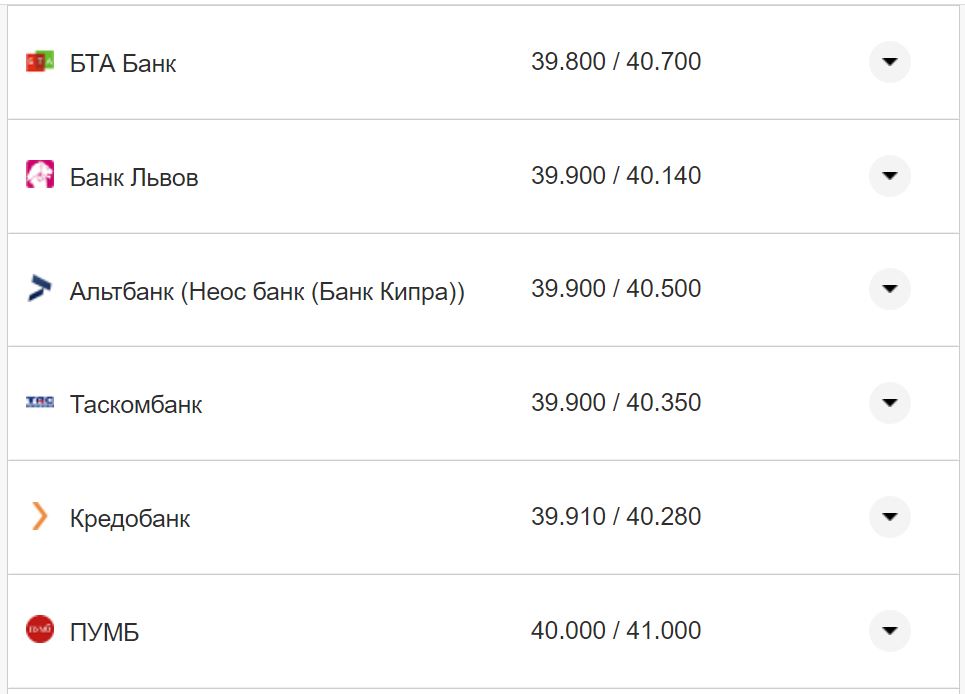Viewport: 965px width, 694px height.
Task: Click the БТА Банк logo icon
Action: pos(40,62)
